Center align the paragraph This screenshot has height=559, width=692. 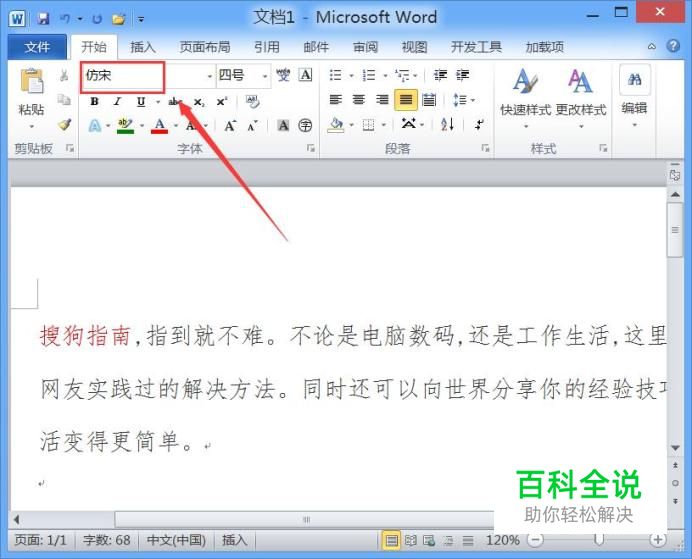(359, 100)
